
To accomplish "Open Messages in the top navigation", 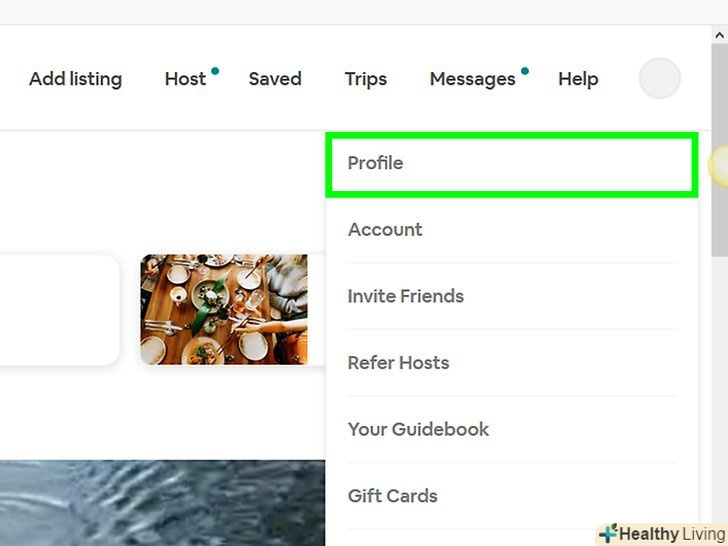I will point(472,79).
